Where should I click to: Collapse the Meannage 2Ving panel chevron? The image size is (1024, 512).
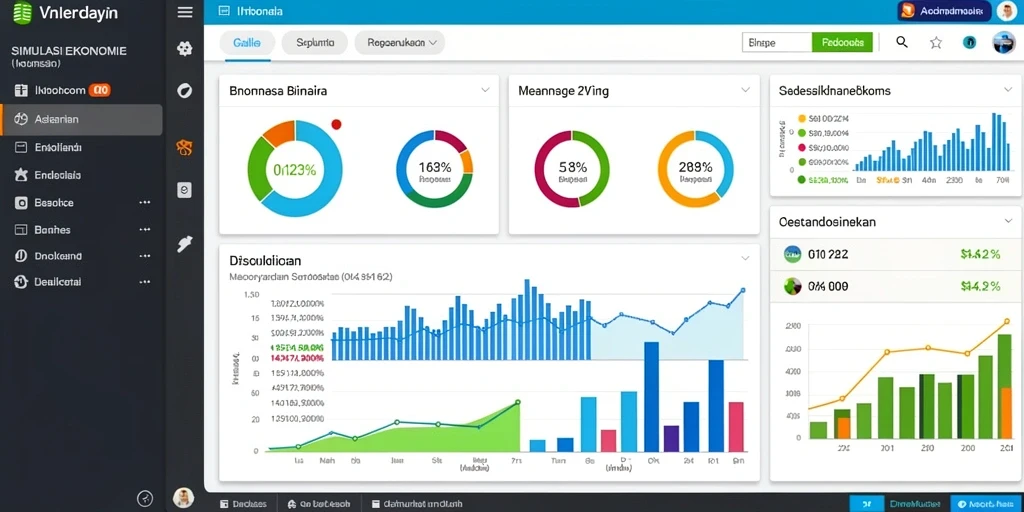745,90
